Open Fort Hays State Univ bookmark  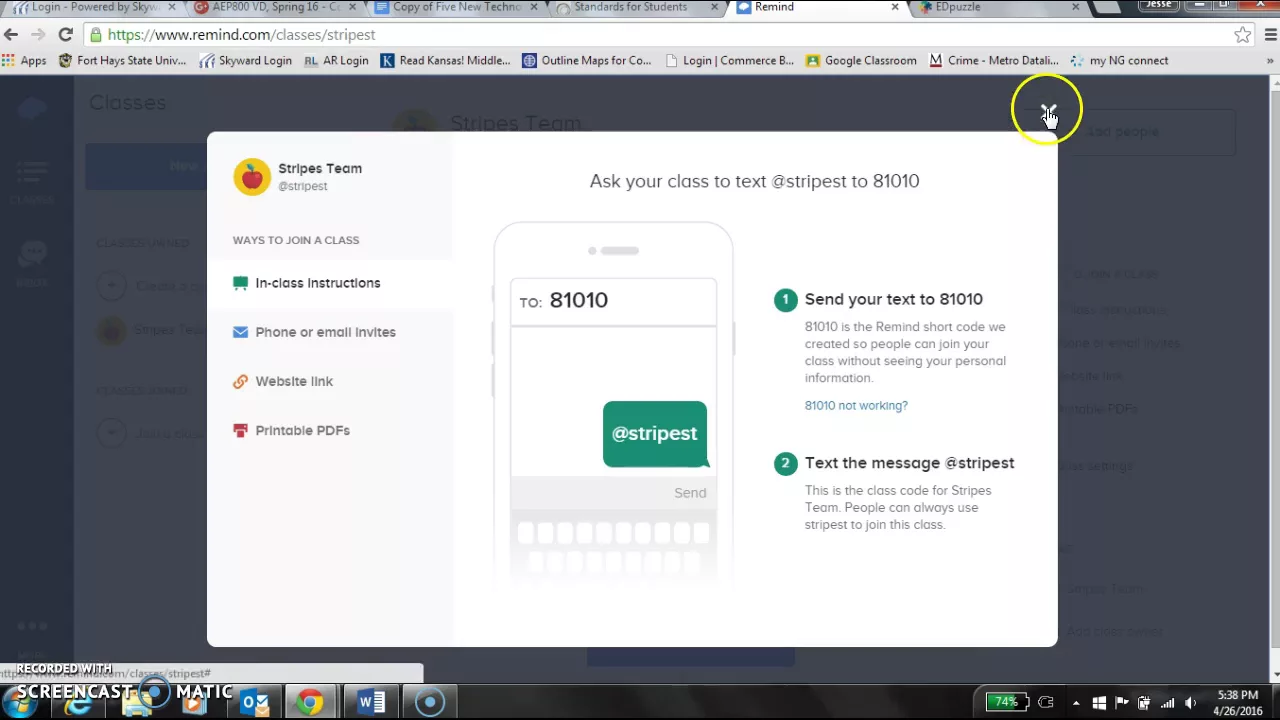(122, 61)
